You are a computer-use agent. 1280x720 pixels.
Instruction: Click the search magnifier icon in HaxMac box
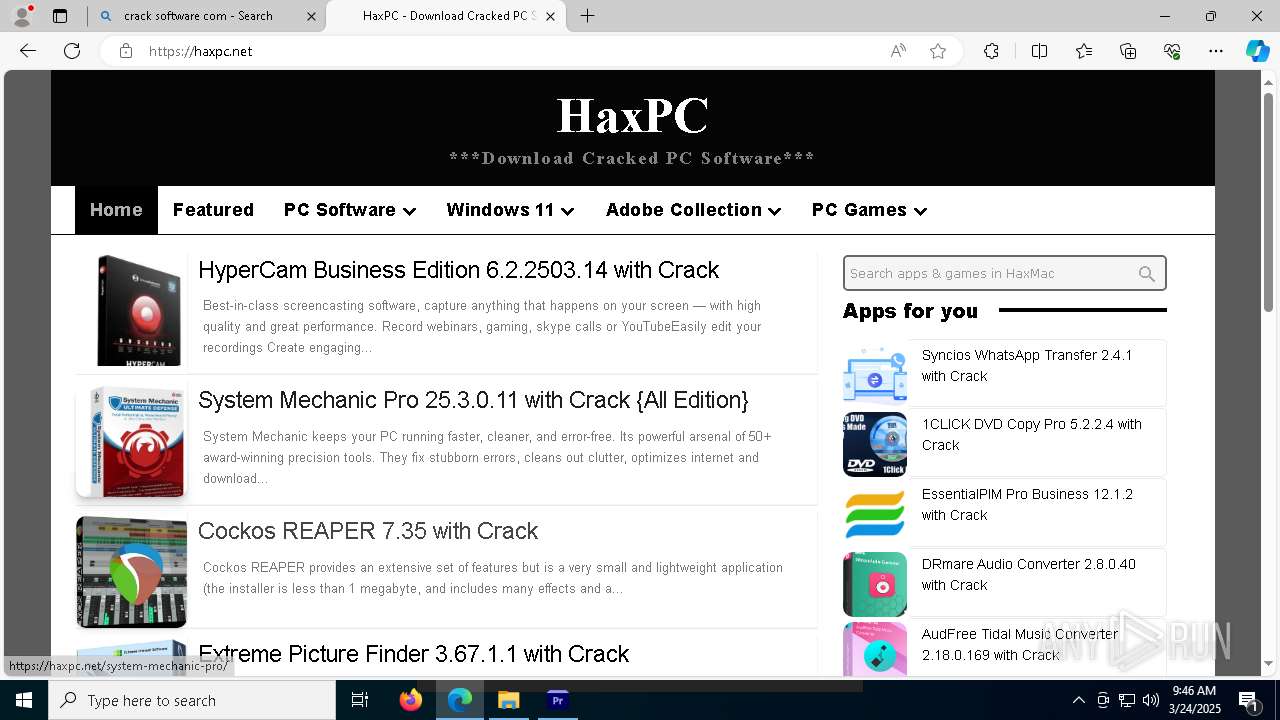click(1147, 274)
